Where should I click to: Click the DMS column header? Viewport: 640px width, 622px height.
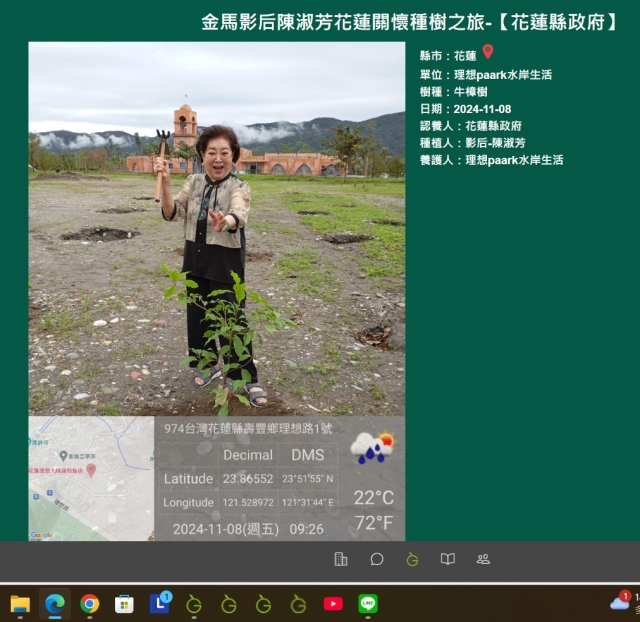click(308, 455)
